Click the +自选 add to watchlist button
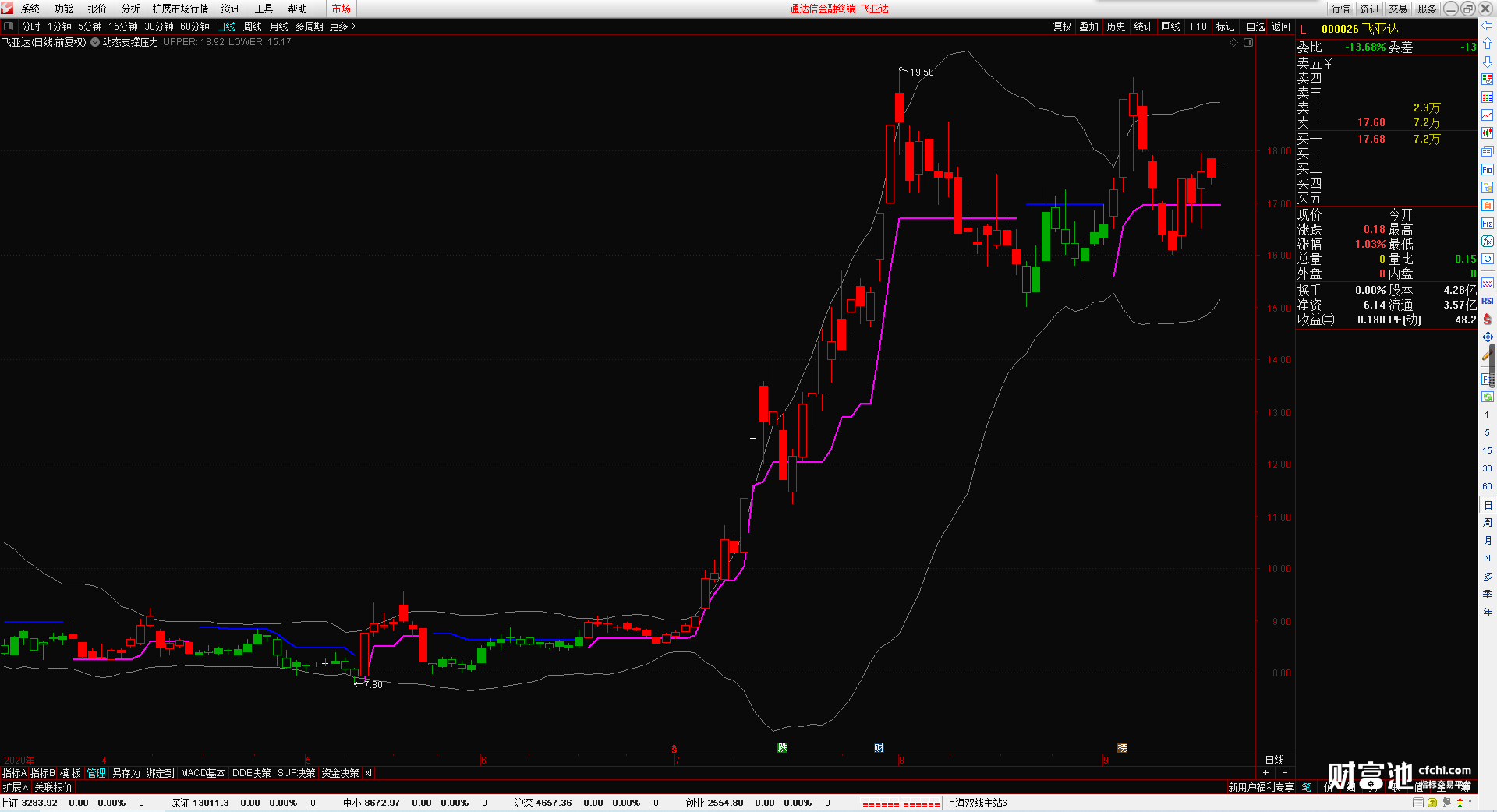The width and height of the screenshot is (1497, 812). 1253,26
